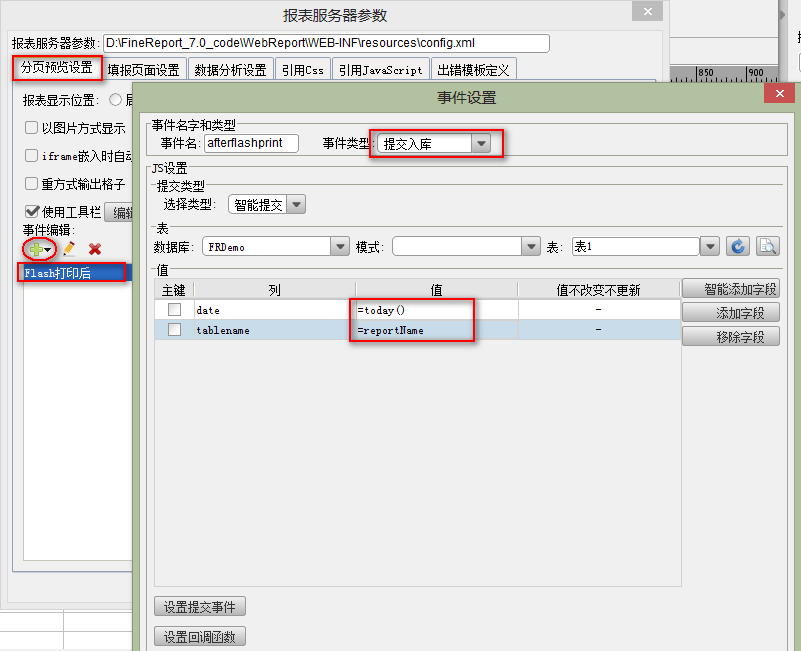Switch to 填报页面设置 tab

pyautogui.click(x=144, y=70)
